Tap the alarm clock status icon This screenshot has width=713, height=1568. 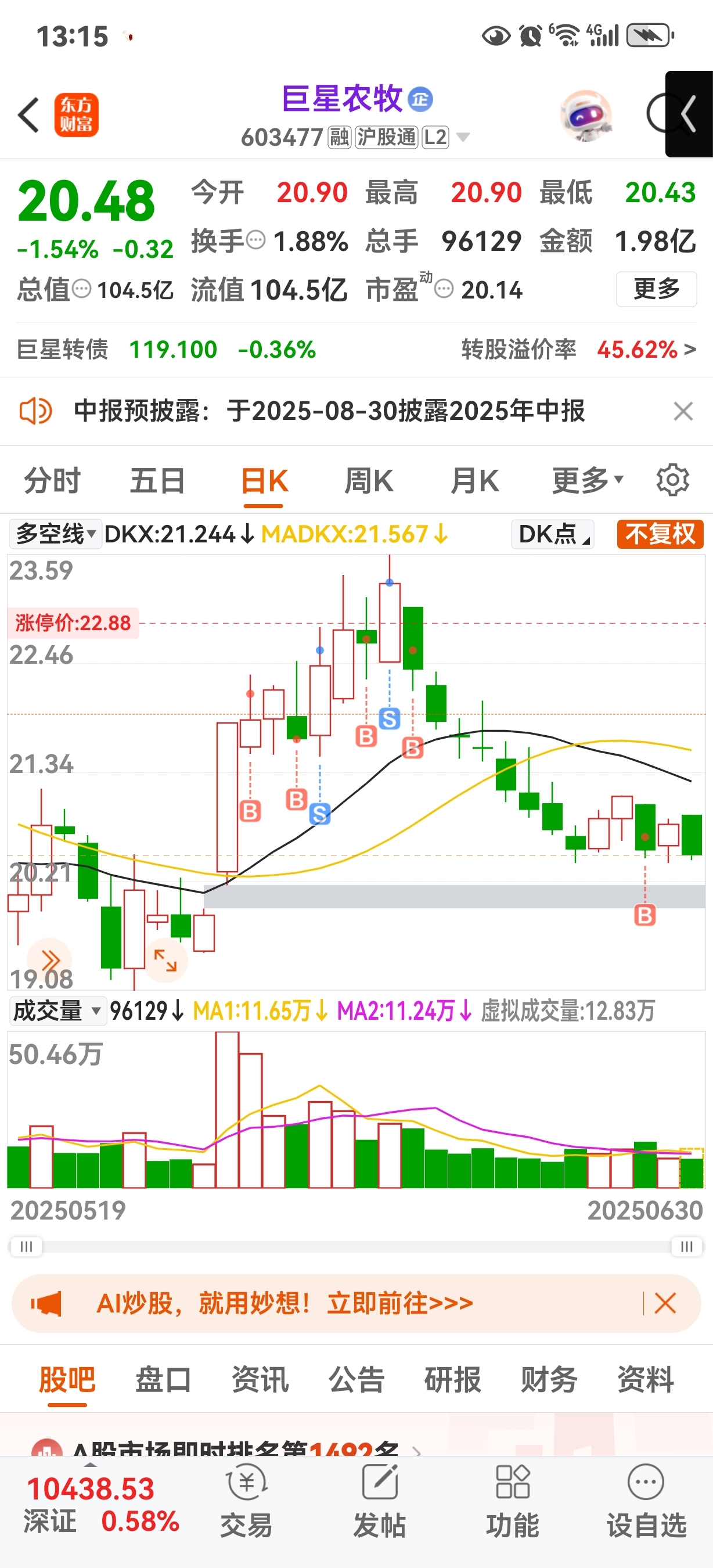click(x=531, y=35)
